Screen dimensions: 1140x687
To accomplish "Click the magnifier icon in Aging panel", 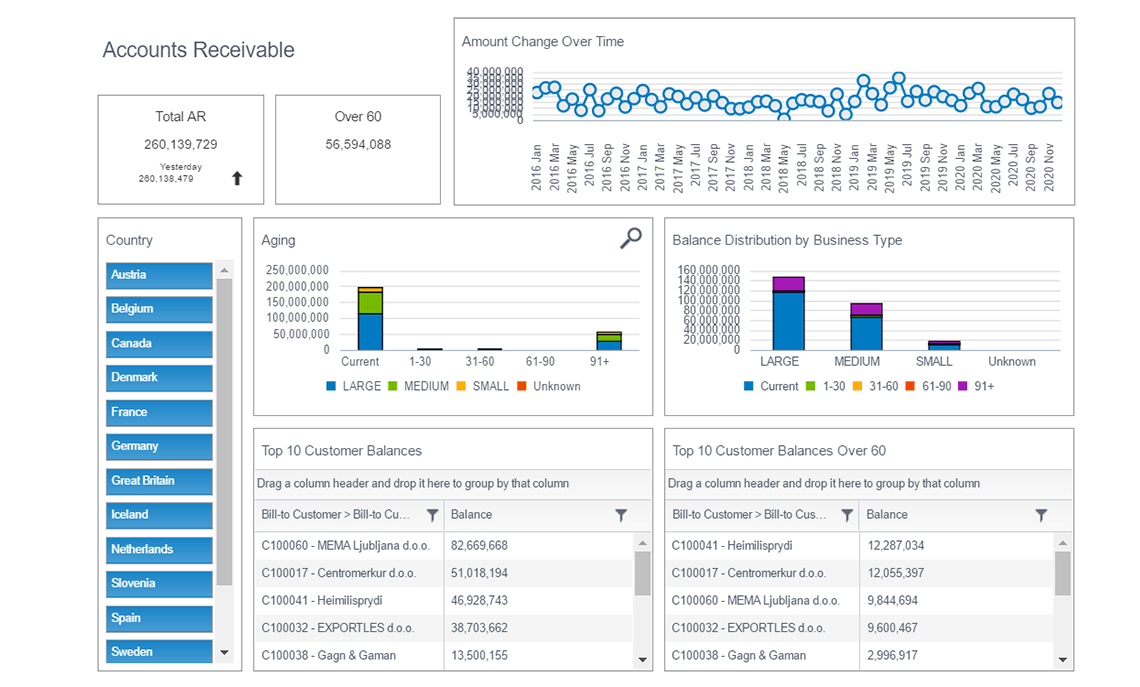I will click(x=630, y=238).
